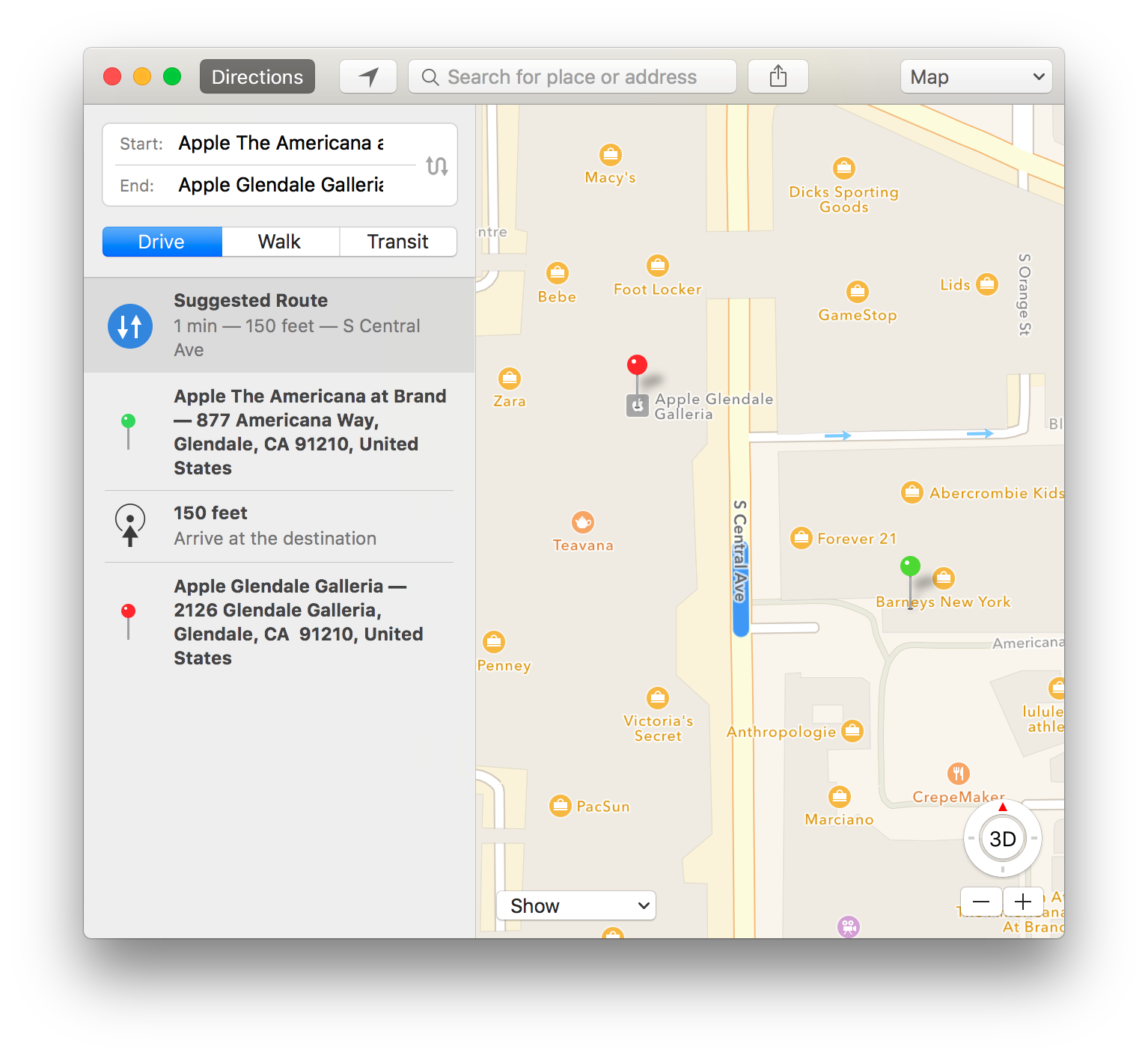Click the JCPenney store pin

494,642
